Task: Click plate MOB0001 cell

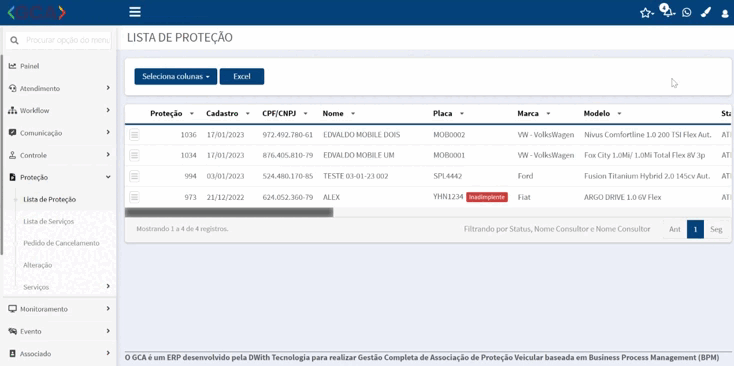Action: tap(449, 155)
